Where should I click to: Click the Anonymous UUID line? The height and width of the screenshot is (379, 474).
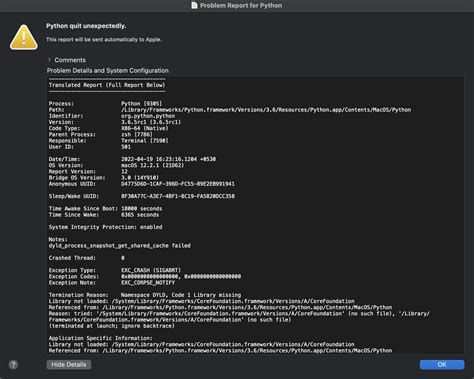point(141,184)
